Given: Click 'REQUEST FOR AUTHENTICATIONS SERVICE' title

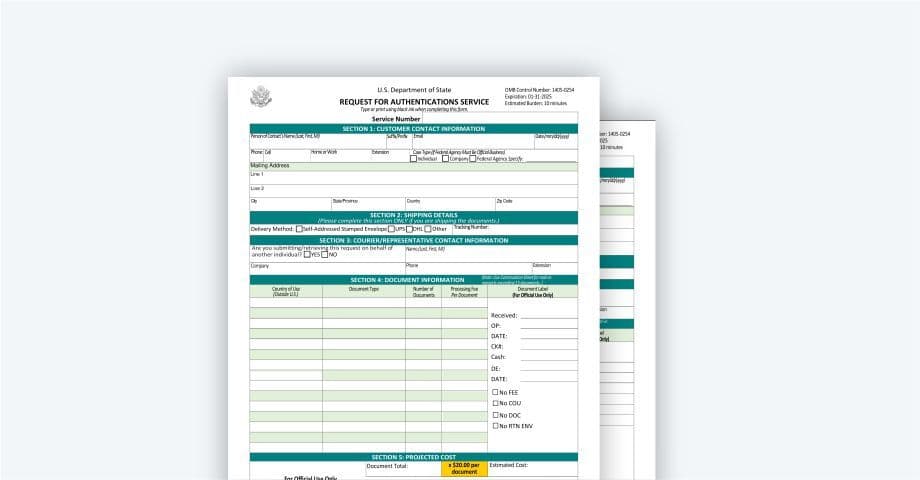Looking at the screenshot, I should [x=414, y=102].
